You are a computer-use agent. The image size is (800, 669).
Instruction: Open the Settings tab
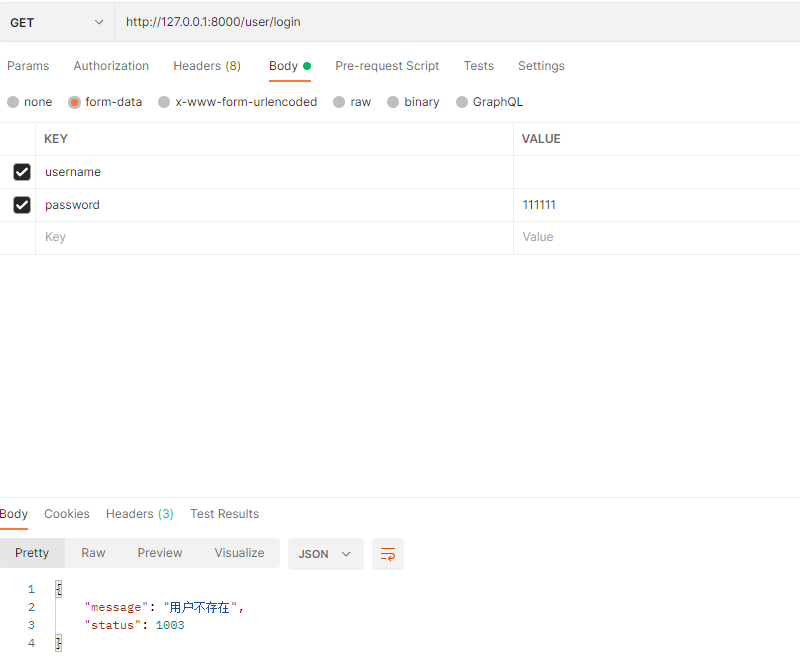coord(541,66)
